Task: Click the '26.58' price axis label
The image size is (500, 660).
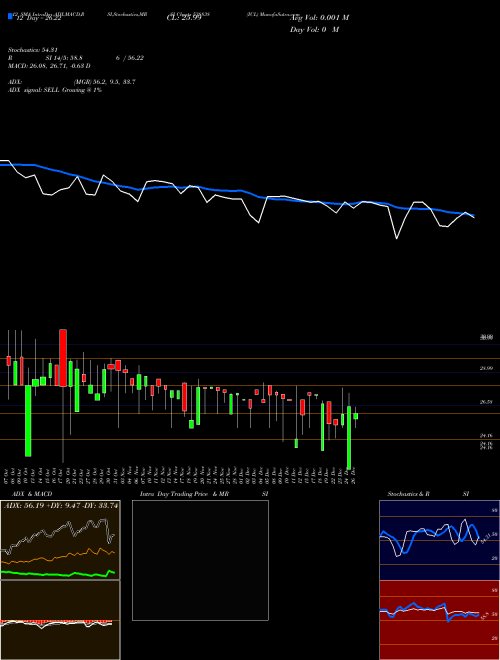Action: pos(486,402)
